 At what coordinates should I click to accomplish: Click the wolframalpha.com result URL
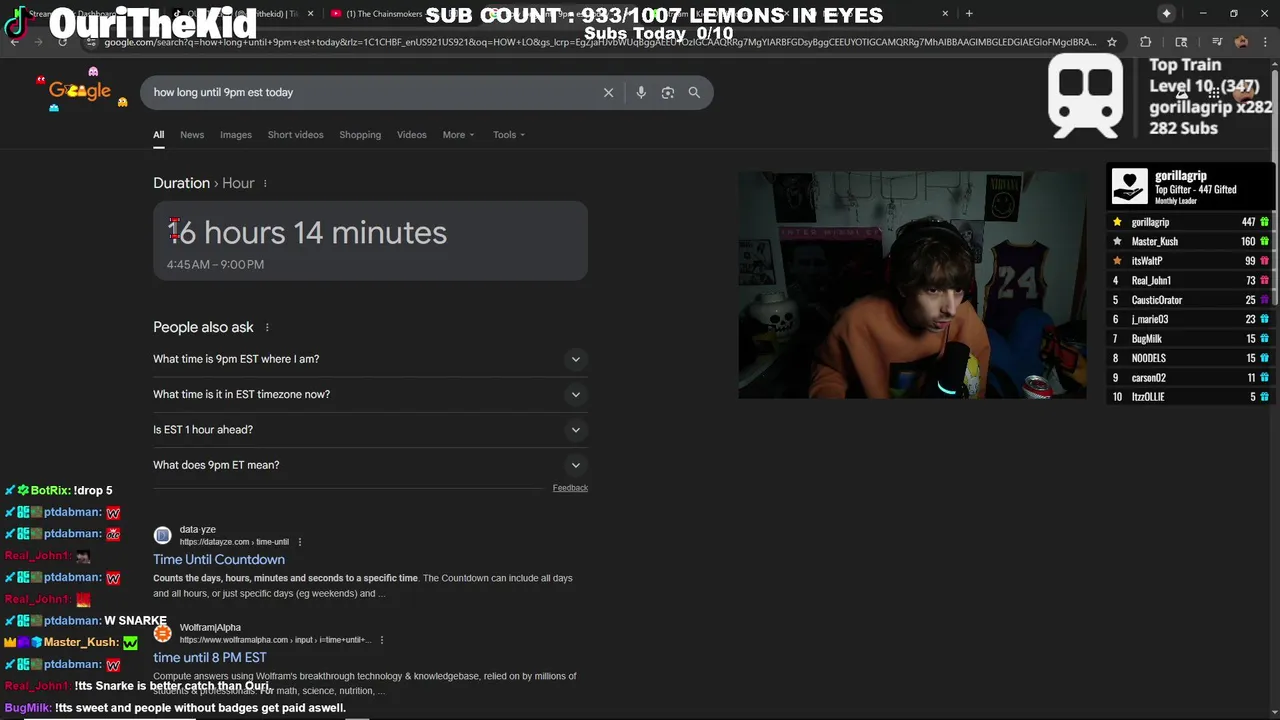click(x=275, y=640)
